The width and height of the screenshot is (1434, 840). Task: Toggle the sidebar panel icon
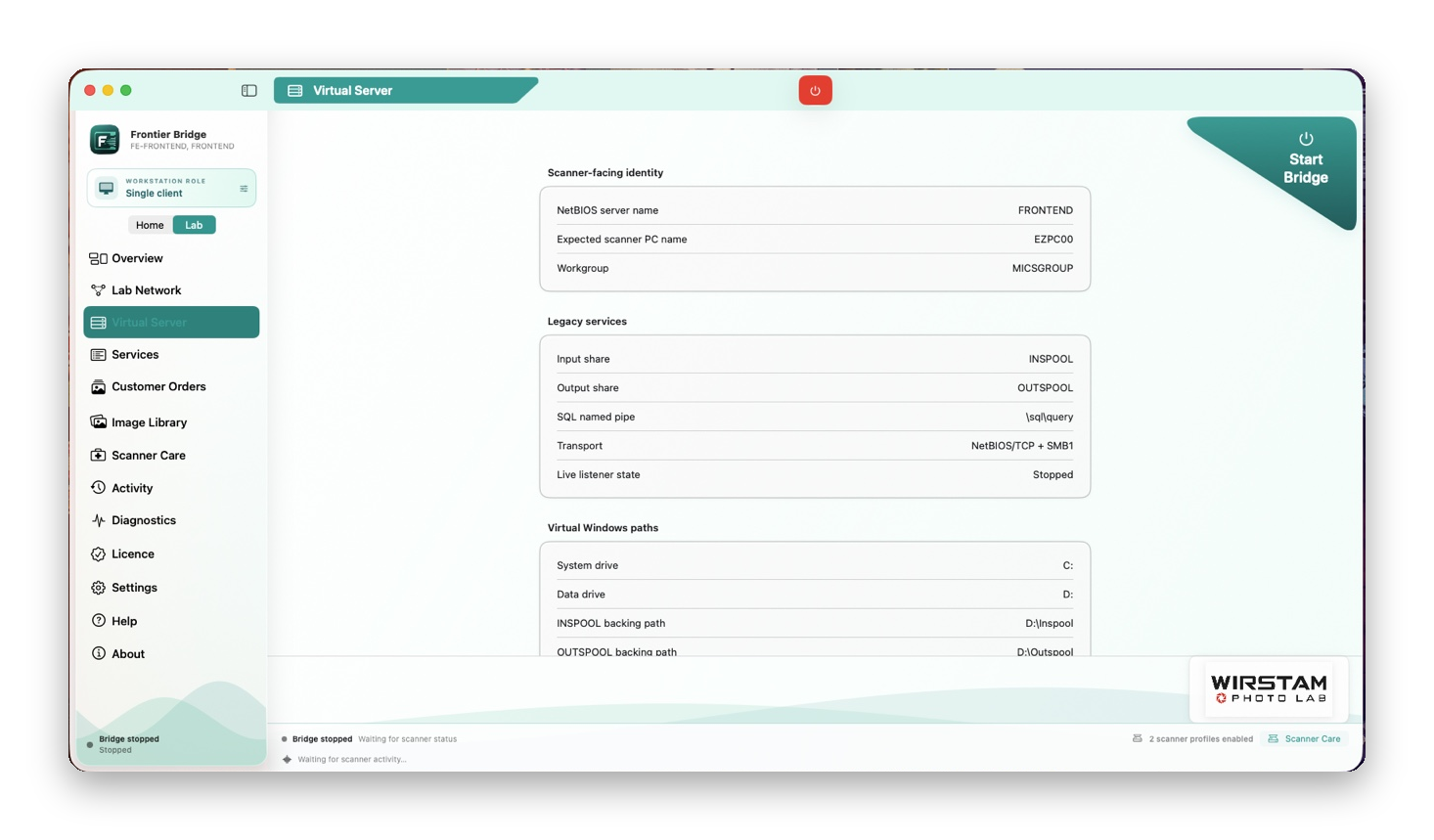coord(249,91)
